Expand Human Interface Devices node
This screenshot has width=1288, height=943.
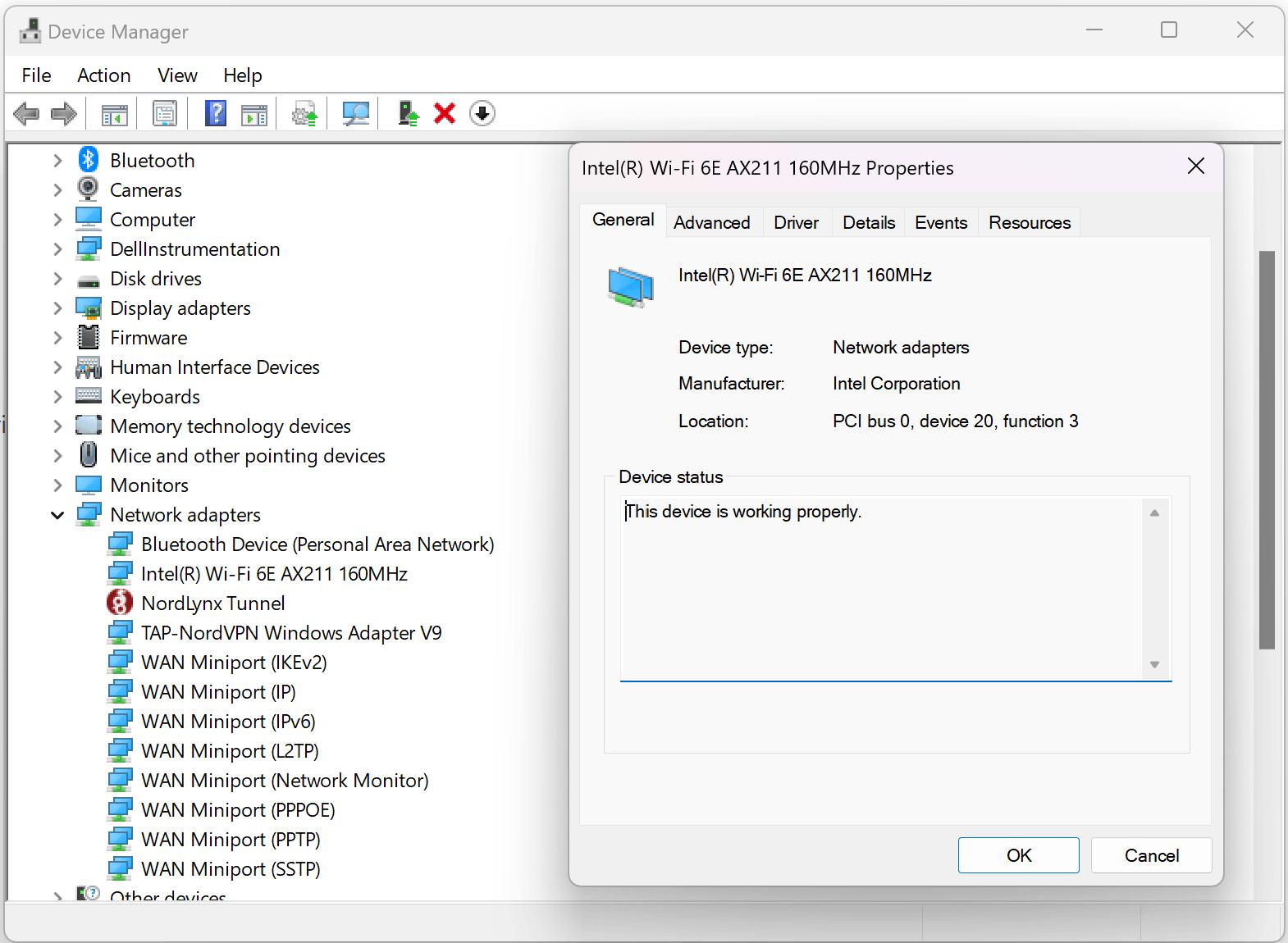pyautogui.click(x=57, y=367)
